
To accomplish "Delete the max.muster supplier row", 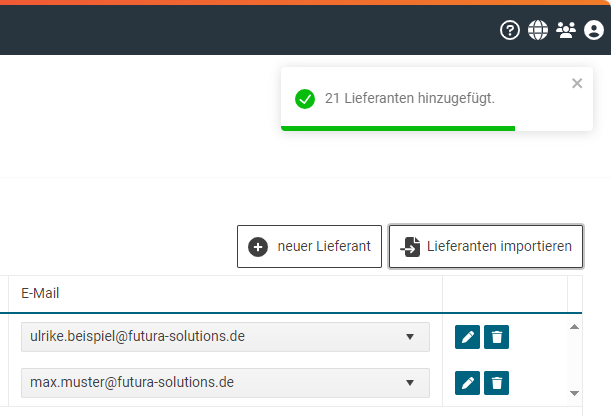I will 496,382.
